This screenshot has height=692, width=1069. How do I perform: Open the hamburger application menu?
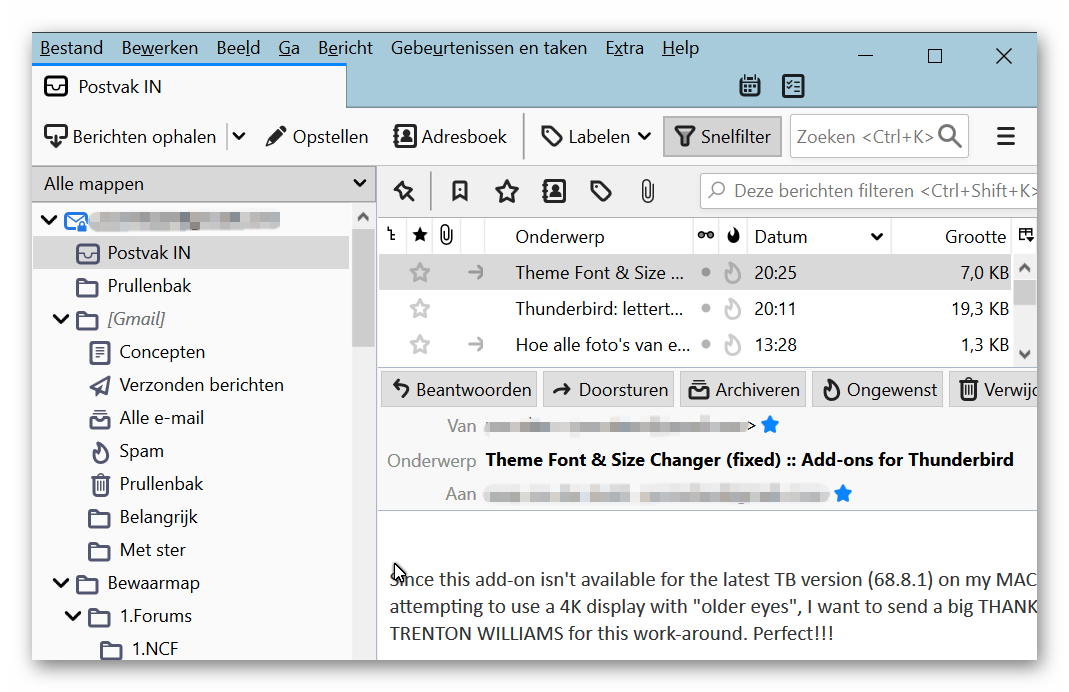click(1006, 136)
